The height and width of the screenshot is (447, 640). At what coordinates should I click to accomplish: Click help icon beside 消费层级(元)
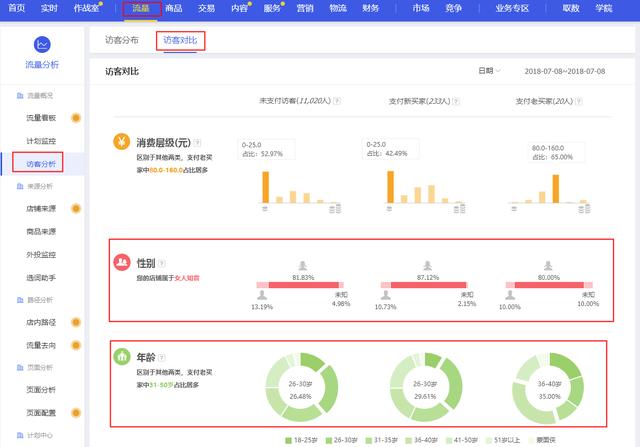pos(197,142)
